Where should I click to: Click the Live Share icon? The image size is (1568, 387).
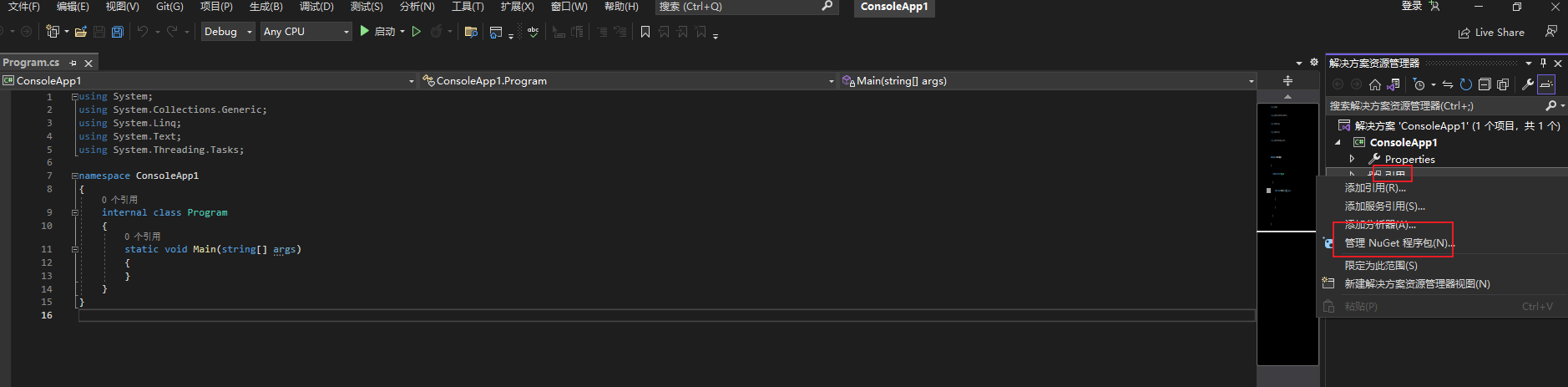click(1464, 33)
